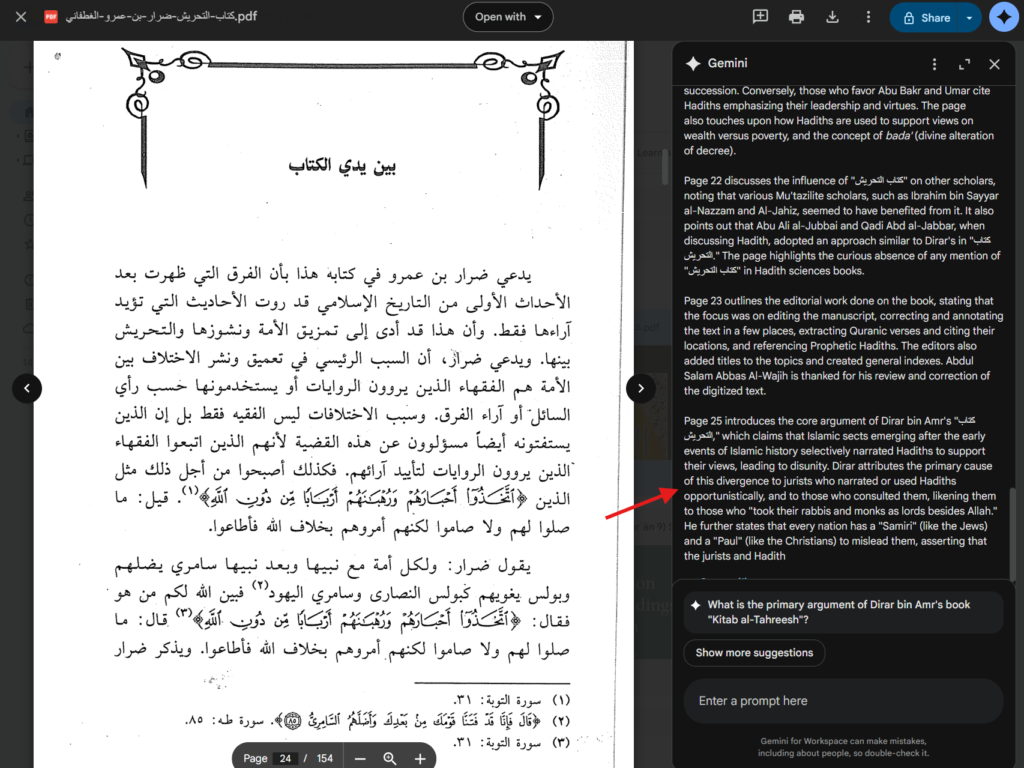Open Gemini panel more options menu

coord(935,64)
